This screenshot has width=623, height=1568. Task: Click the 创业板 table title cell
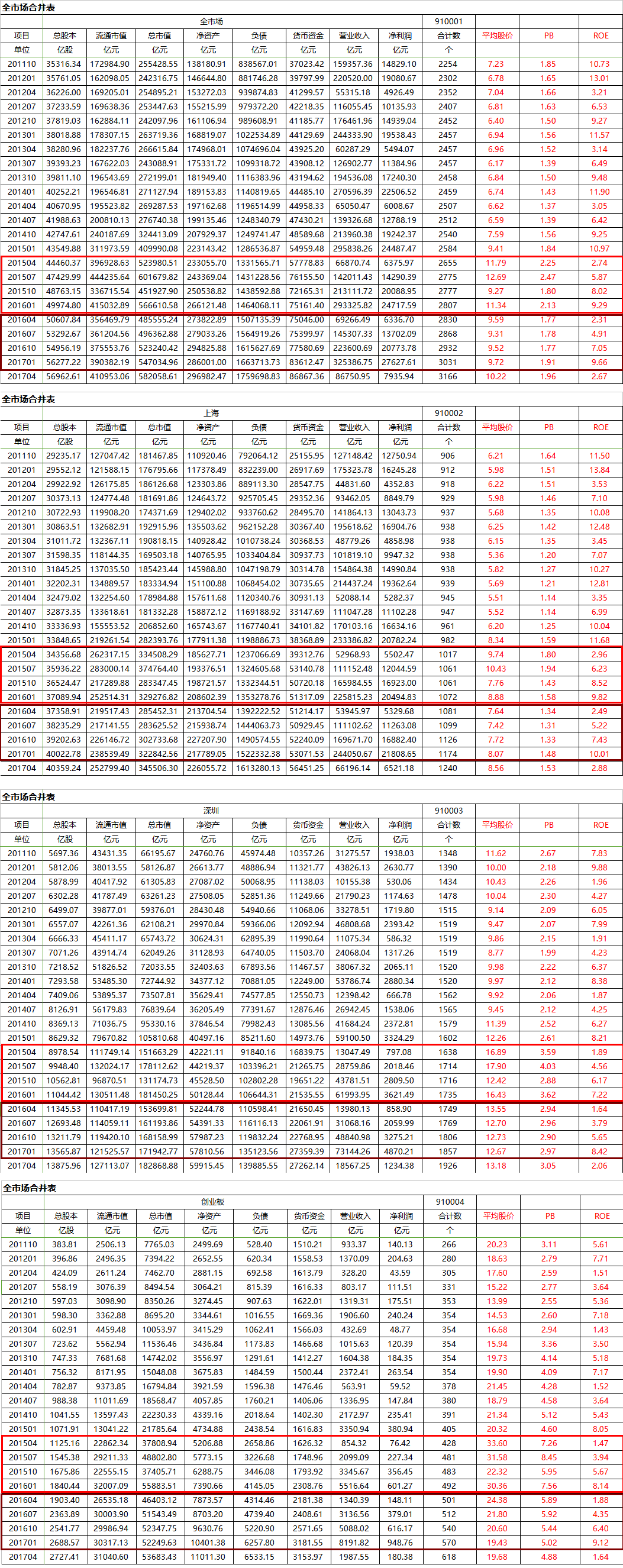[x=212, y=1202]
